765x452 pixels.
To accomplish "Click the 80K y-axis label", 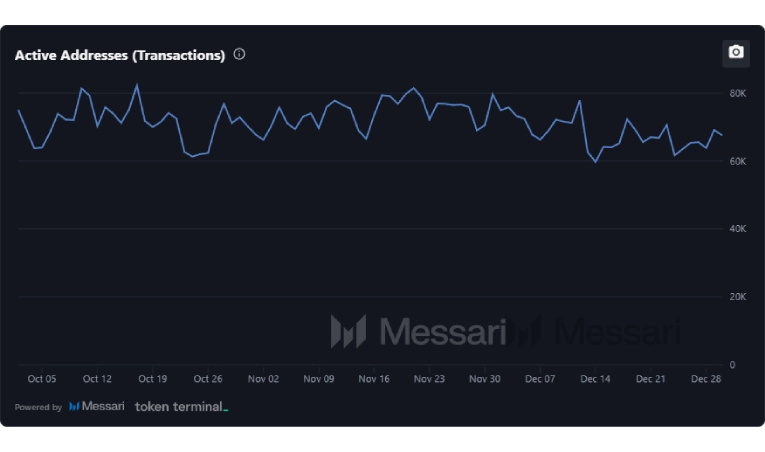I will click(738, 93).
